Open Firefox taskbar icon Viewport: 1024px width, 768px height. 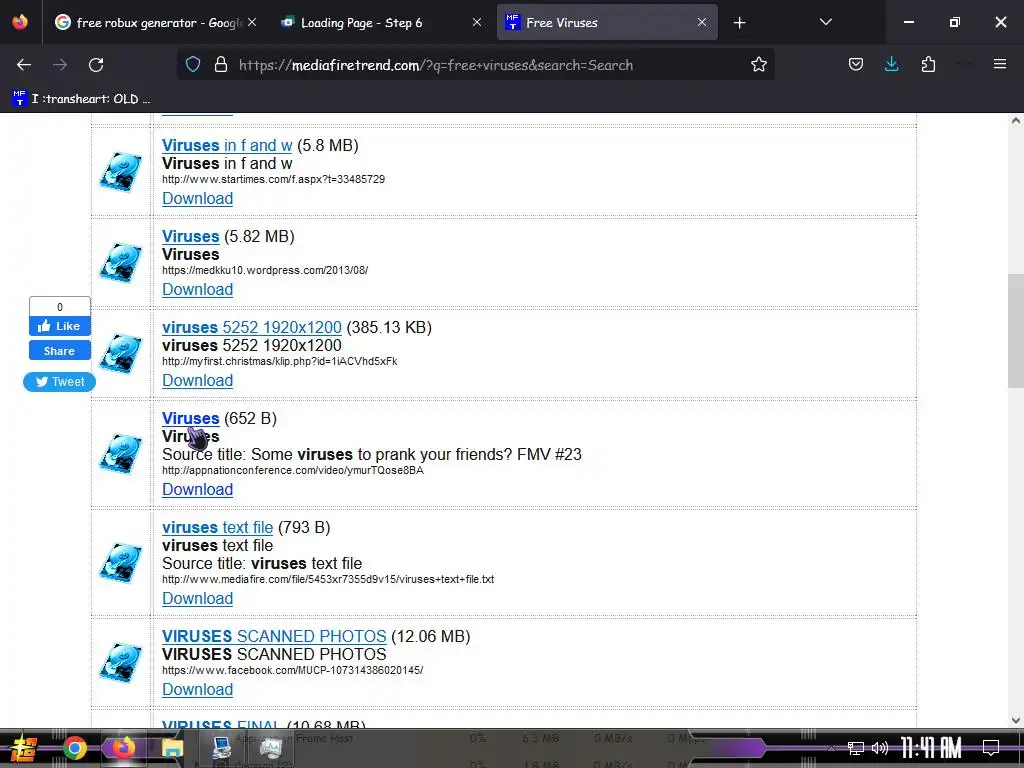tap(123, 748)
